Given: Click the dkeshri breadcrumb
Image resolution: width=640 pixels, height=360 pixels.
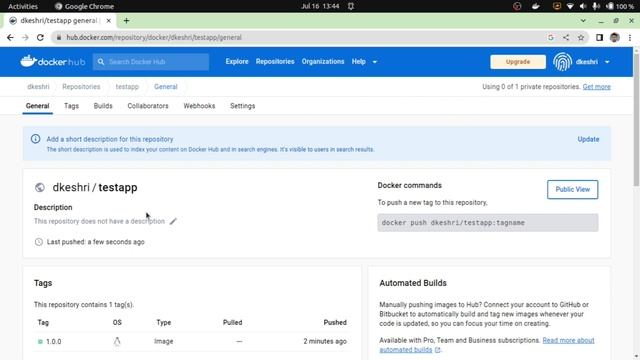Looking at the screenshot, I should (38, 87).
